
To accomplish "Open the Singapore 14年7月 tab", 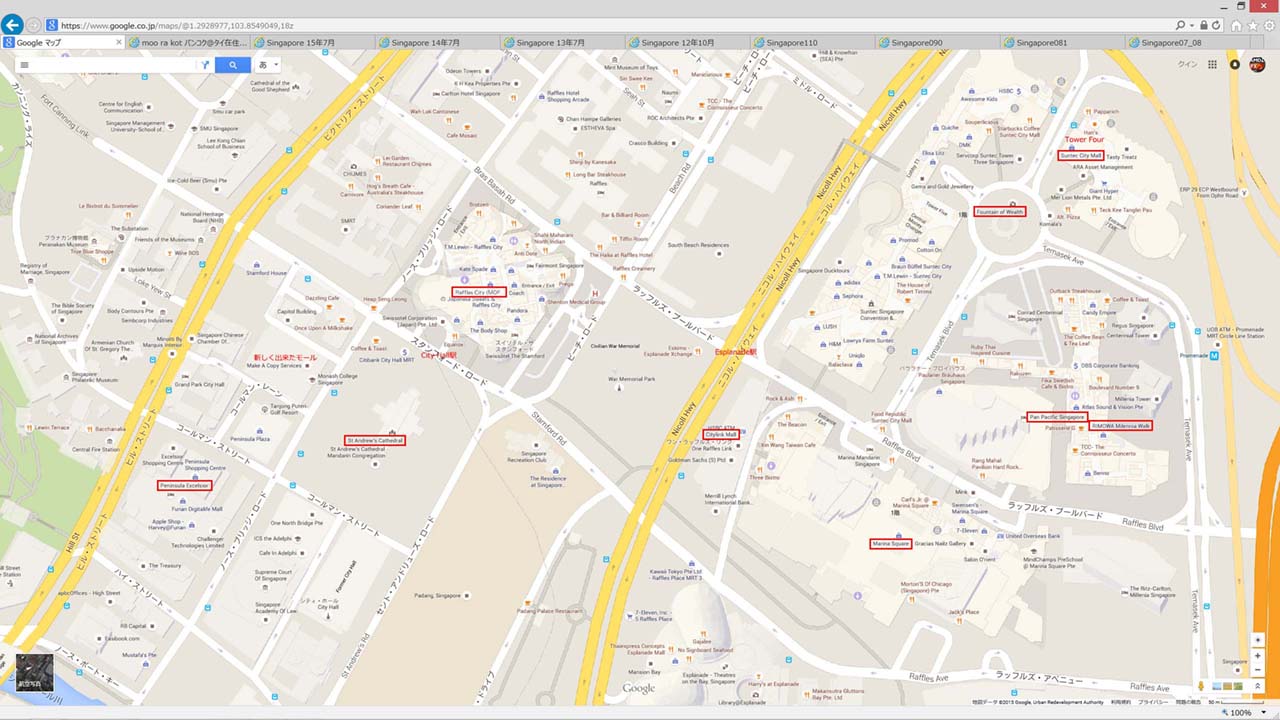I will (x=439, y=43).
